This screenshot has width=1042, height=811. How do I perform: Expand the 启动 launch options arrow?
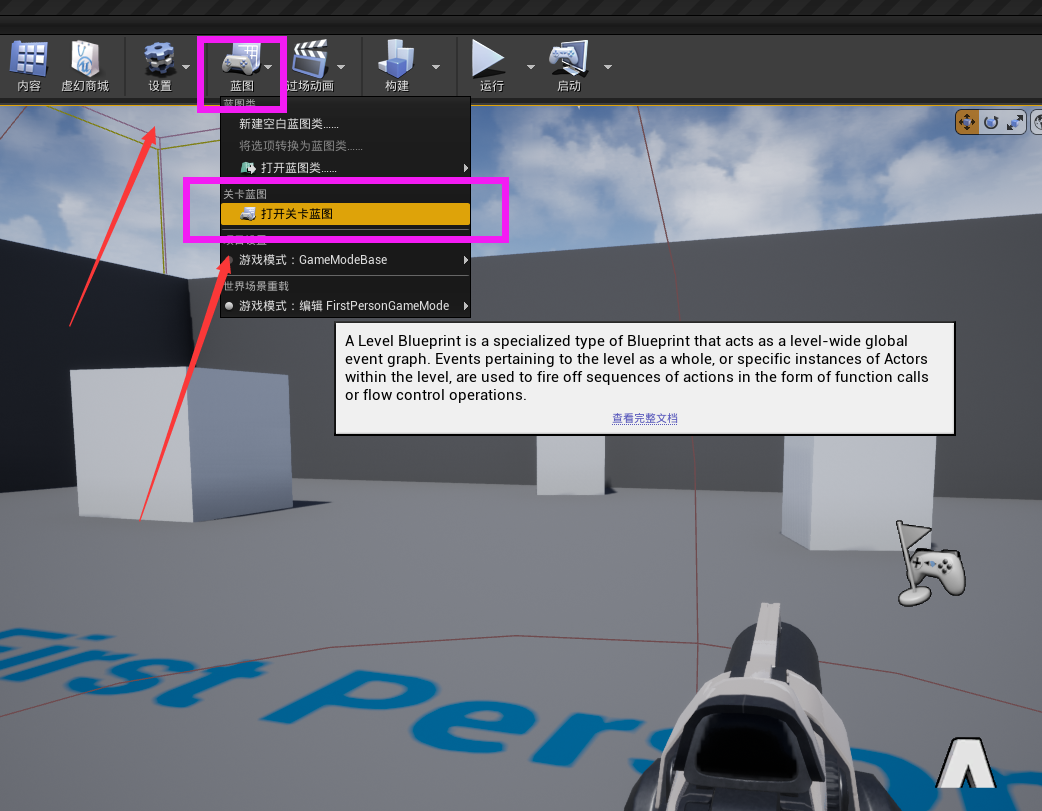[x=607, y=66]
